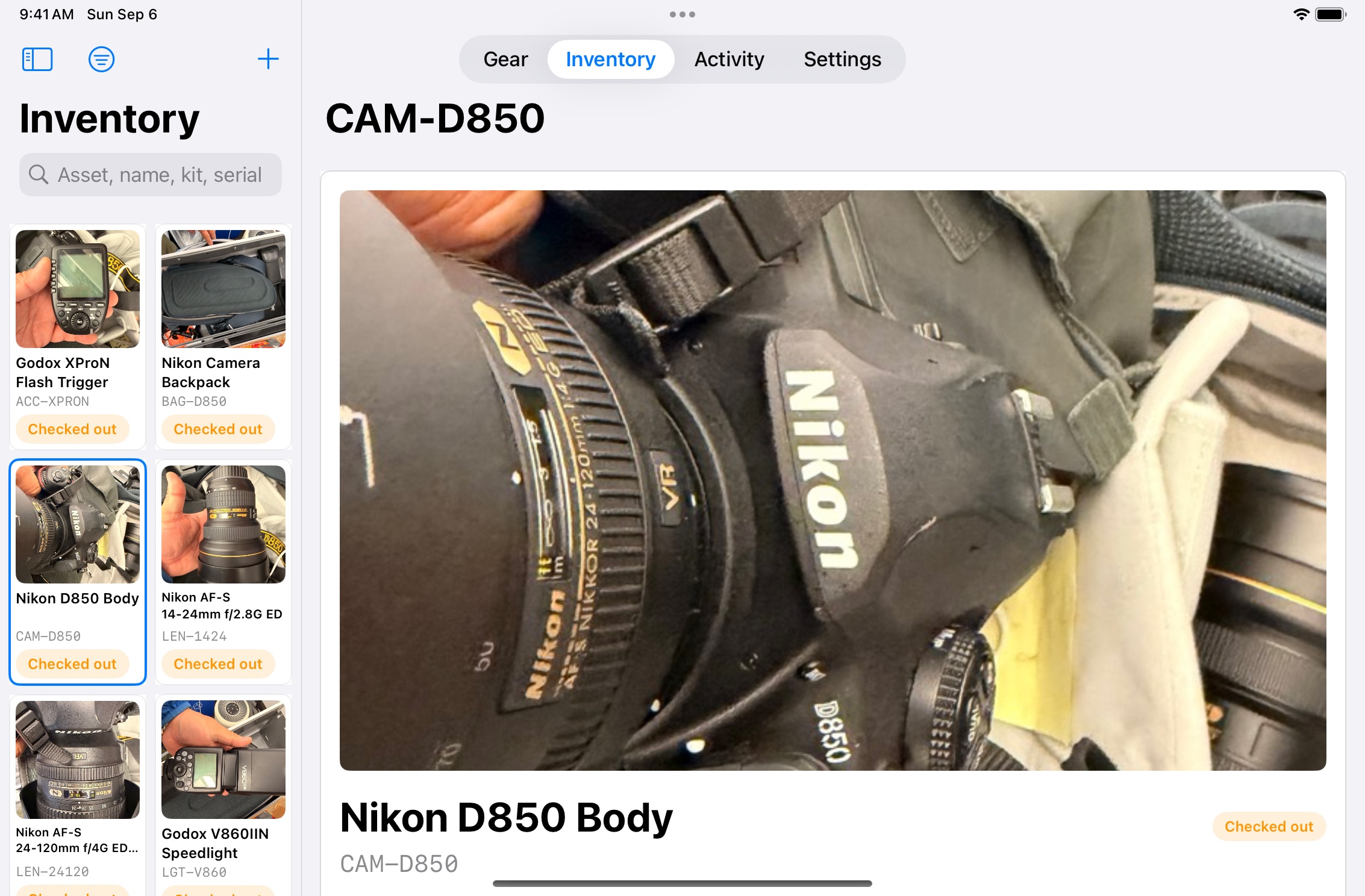The image size is (1365, 896).
Task: Select the Nikon D850 Body card photo
Action: pos(78,524)
